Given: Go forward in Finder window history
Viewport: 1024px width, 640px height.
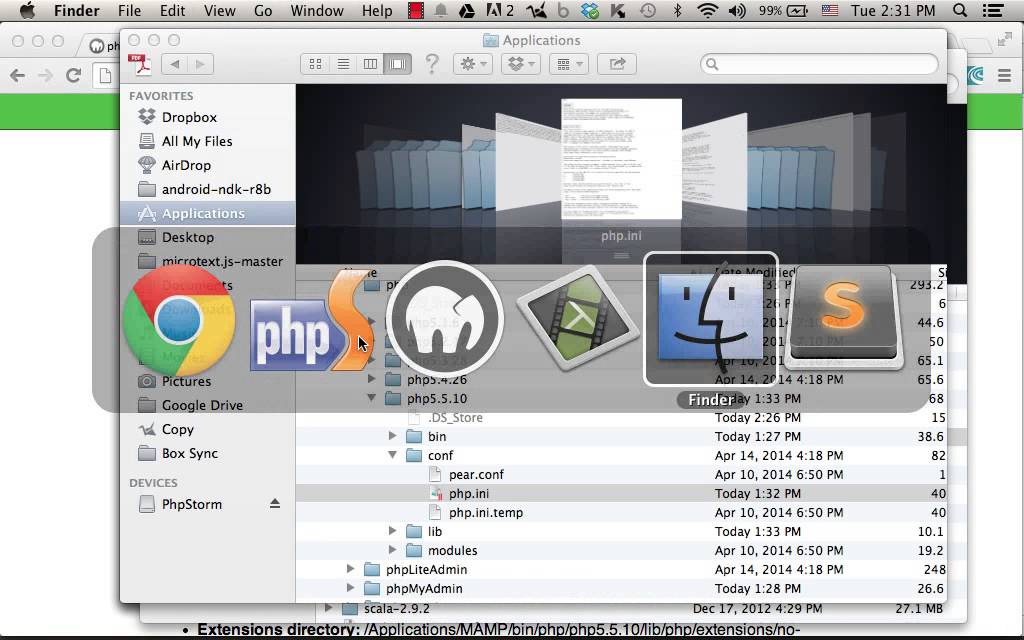Looking at the screenshot, I should click(200, 64).
